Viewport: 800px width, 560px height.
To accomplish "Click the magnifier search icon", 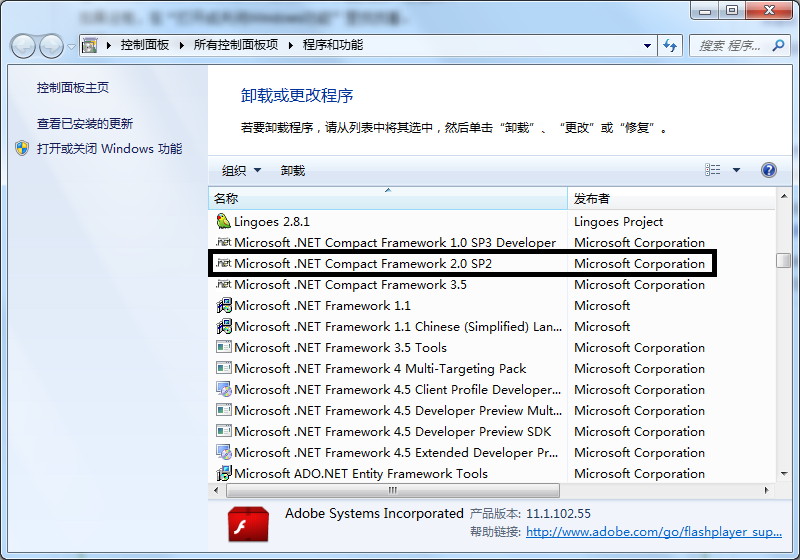I will pyautogui.click(x=779, y=45).
